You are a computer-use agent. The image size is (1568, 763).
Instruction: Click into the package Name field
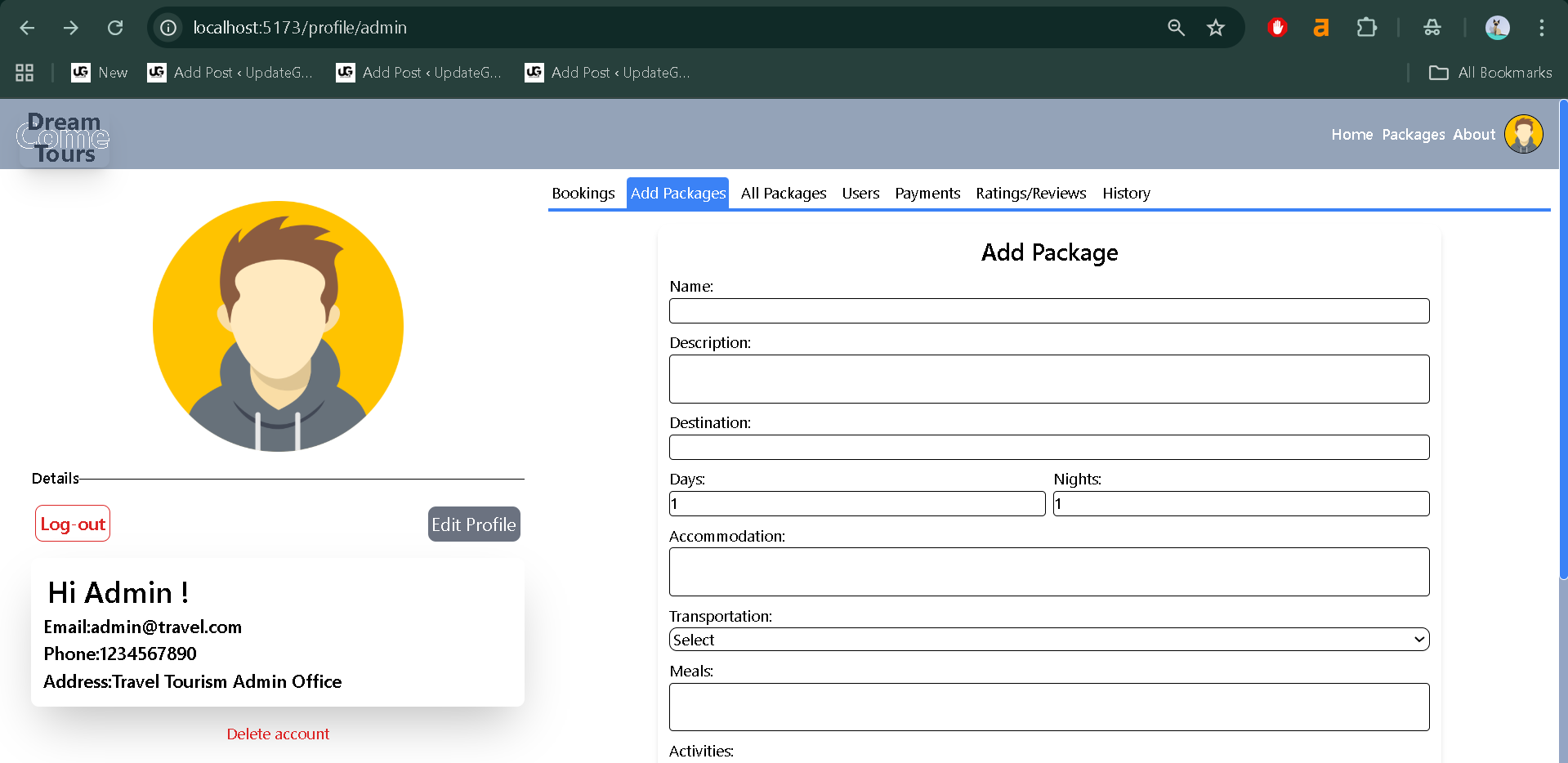point(1048,311)
